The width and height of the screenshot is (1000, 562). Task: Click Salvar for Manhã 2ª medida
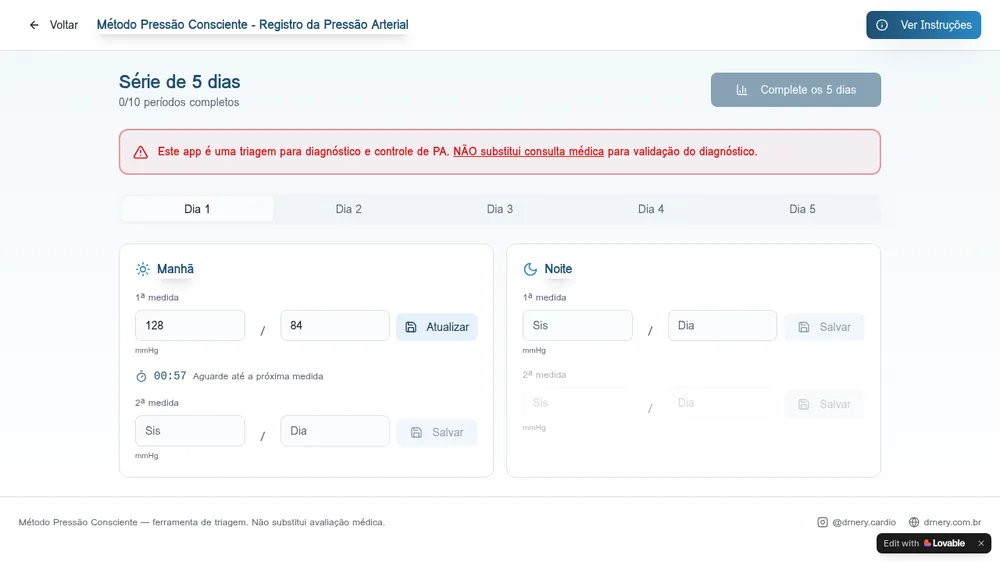click(437, 433)
